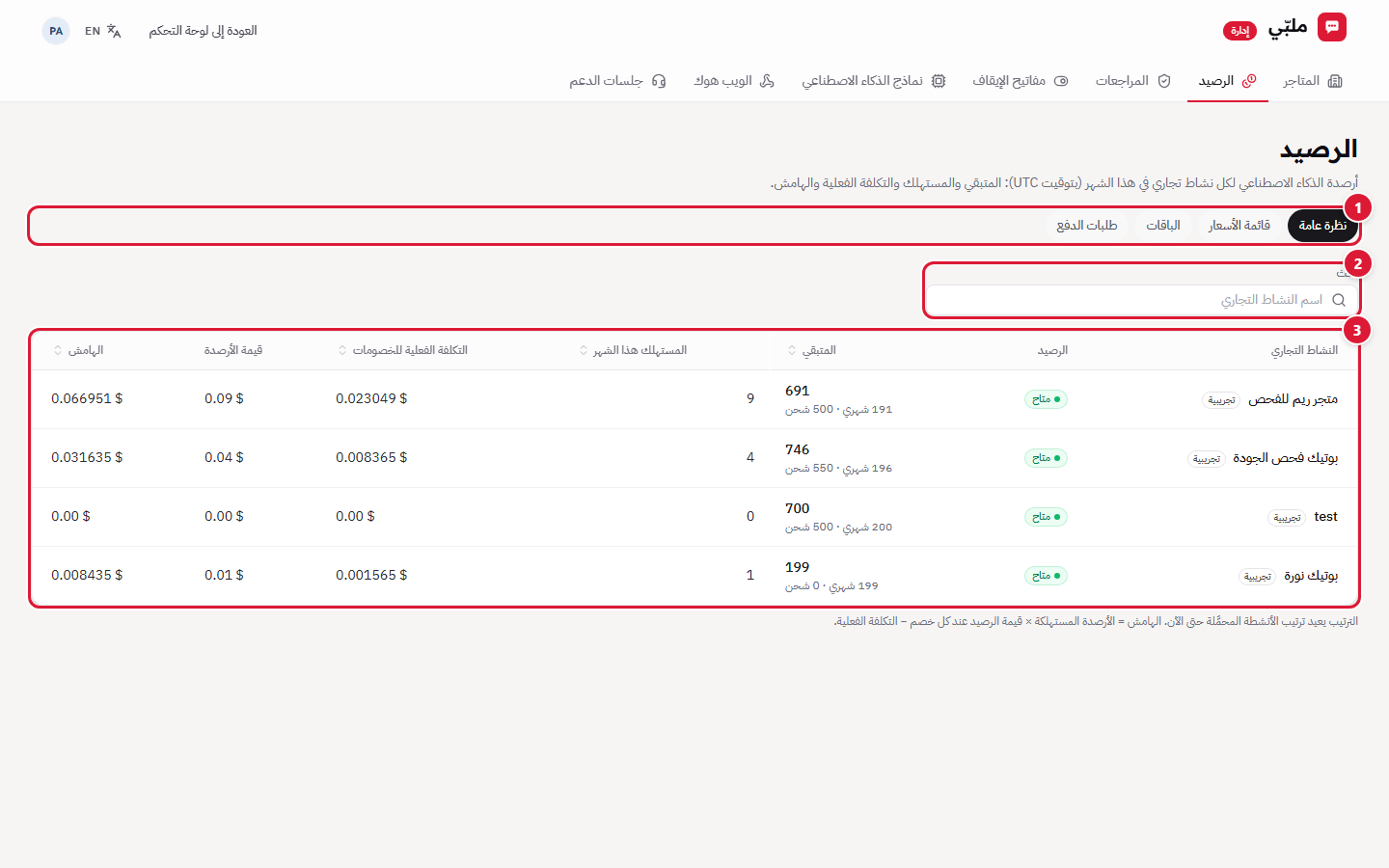The image size is (1389, 868).
Task: Click credit value 0.01 $
Action: tap(224, 575)
